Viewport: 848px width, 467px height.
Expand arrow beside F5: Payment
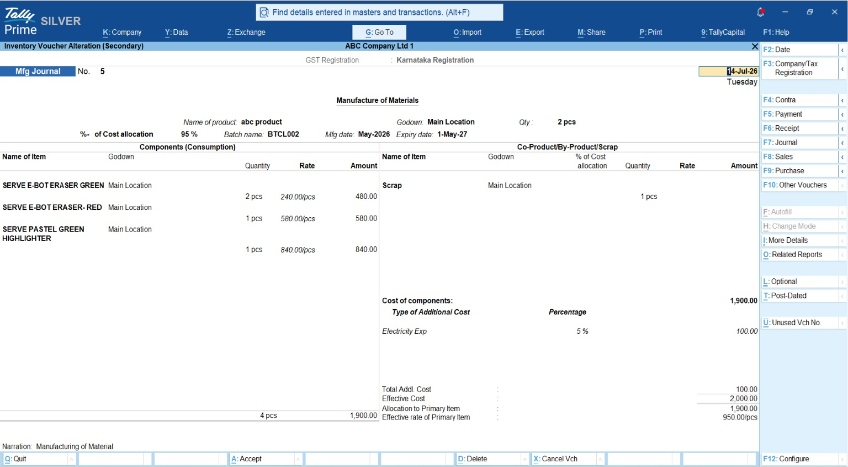click(843, 114)
